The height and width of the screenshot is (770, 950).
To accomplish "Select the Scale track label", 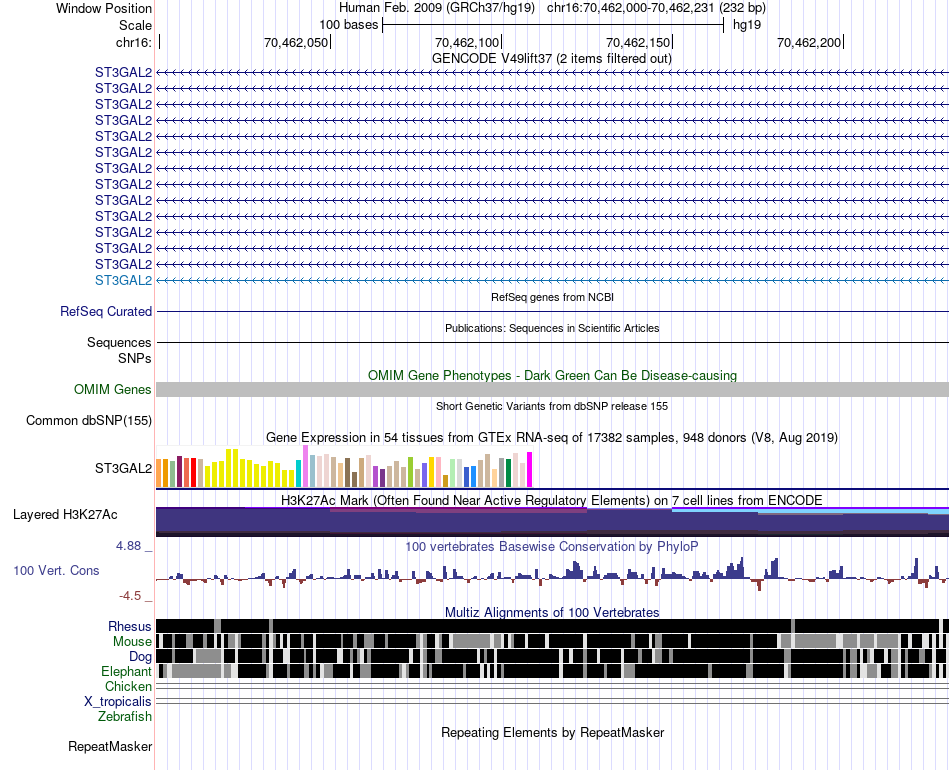I will [135, 25].
